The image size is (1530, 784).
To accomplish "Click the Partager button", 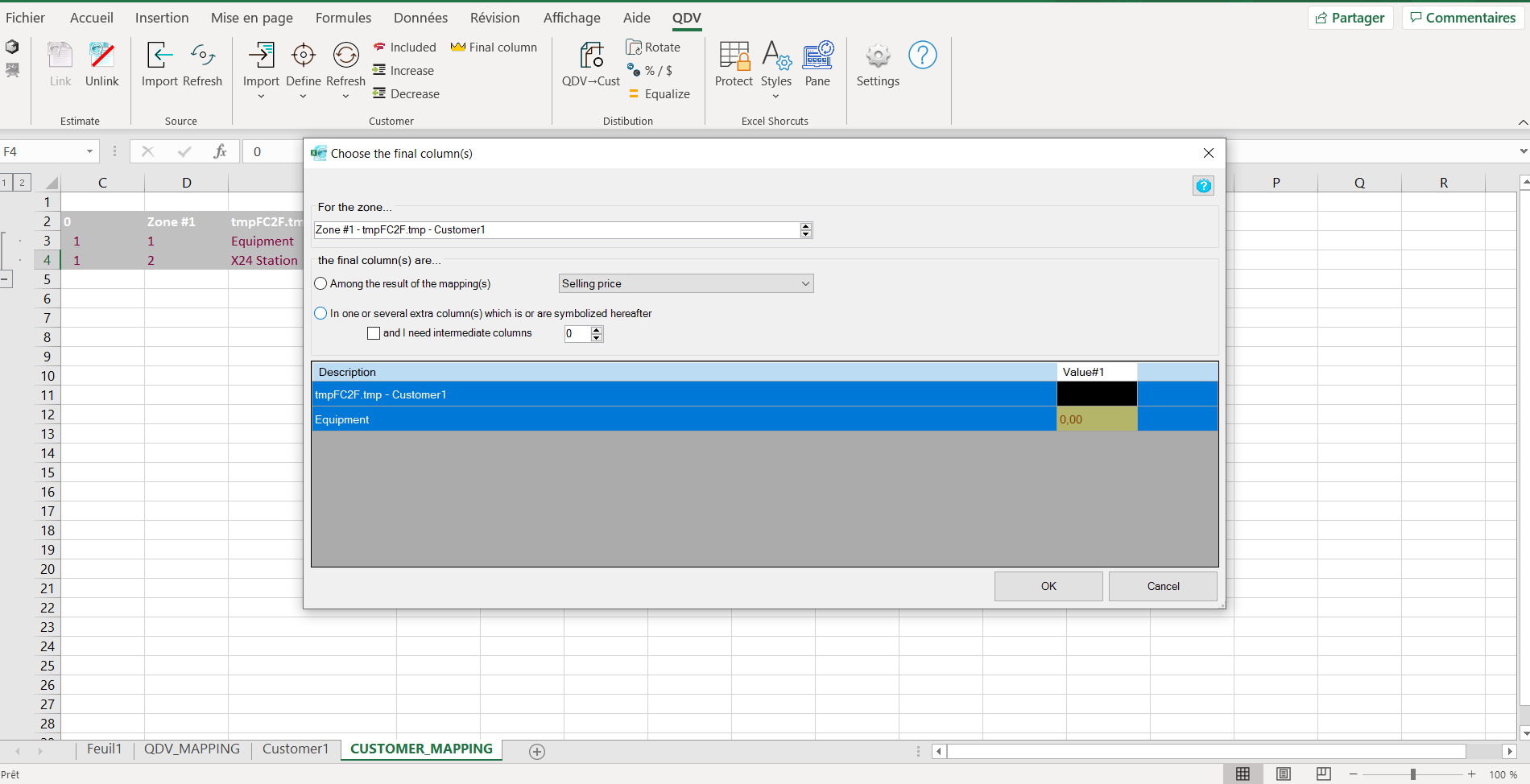I will [x=1350, y=18].
